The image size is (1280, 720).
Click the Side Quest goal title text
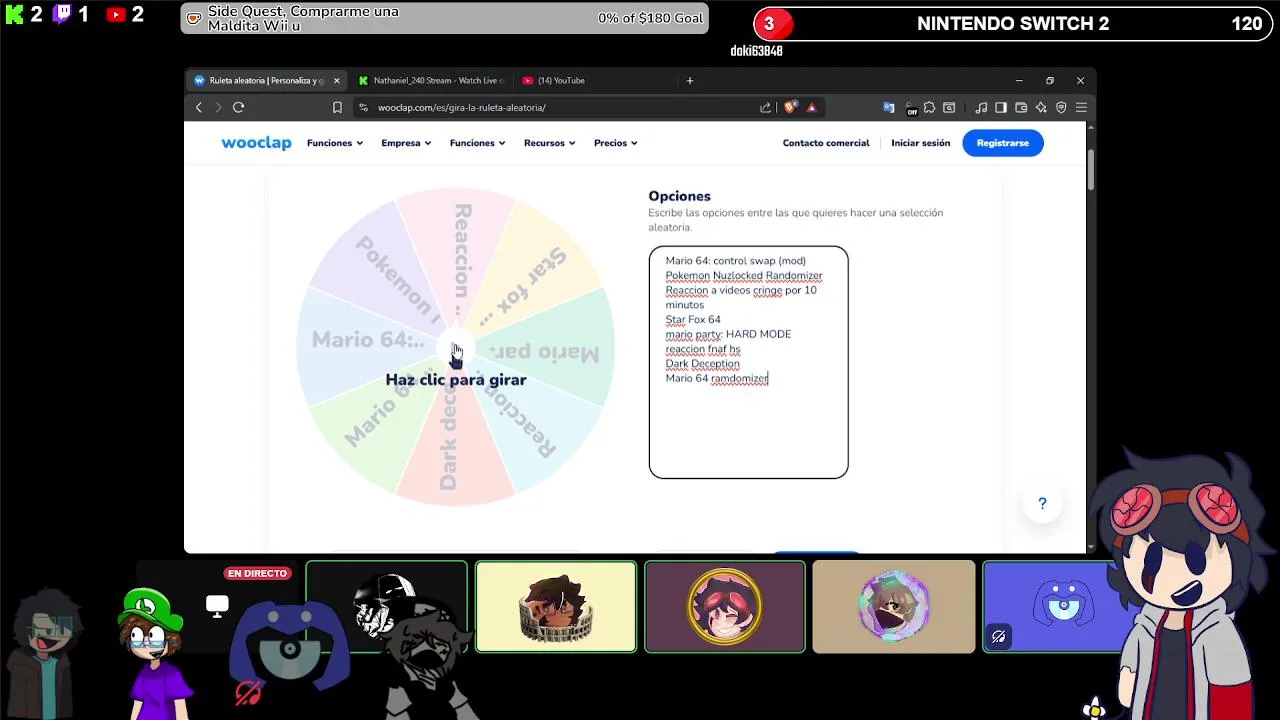tap(303, 18)
